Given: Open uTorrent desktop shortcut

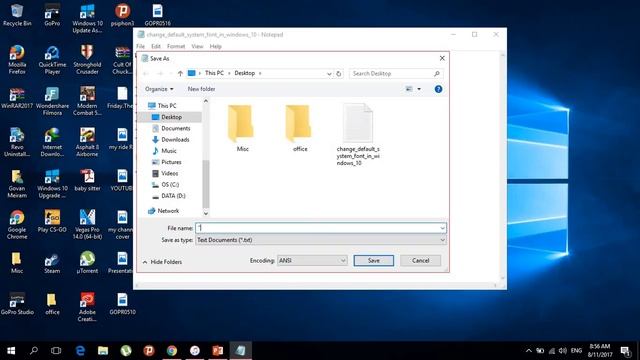Looking at the screenshot, I should (x=87, y=262).
